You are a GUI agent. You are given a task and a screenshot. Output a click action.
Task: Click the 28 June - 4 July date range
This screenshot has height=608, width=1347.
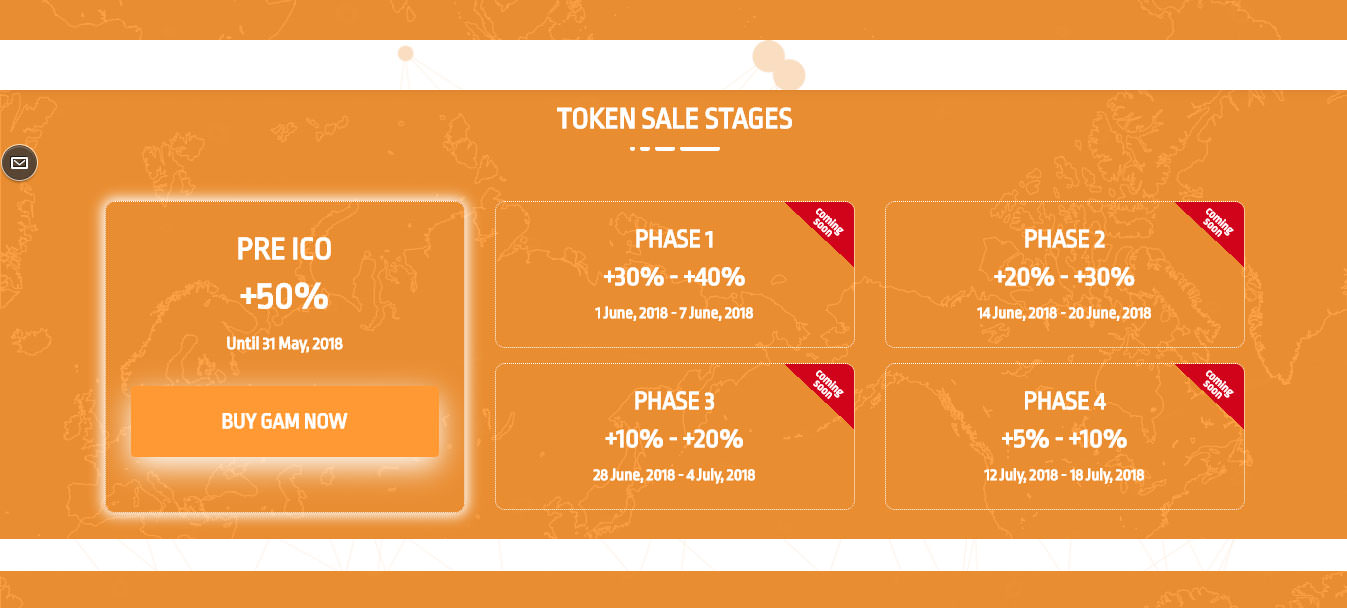coord(674,475)
